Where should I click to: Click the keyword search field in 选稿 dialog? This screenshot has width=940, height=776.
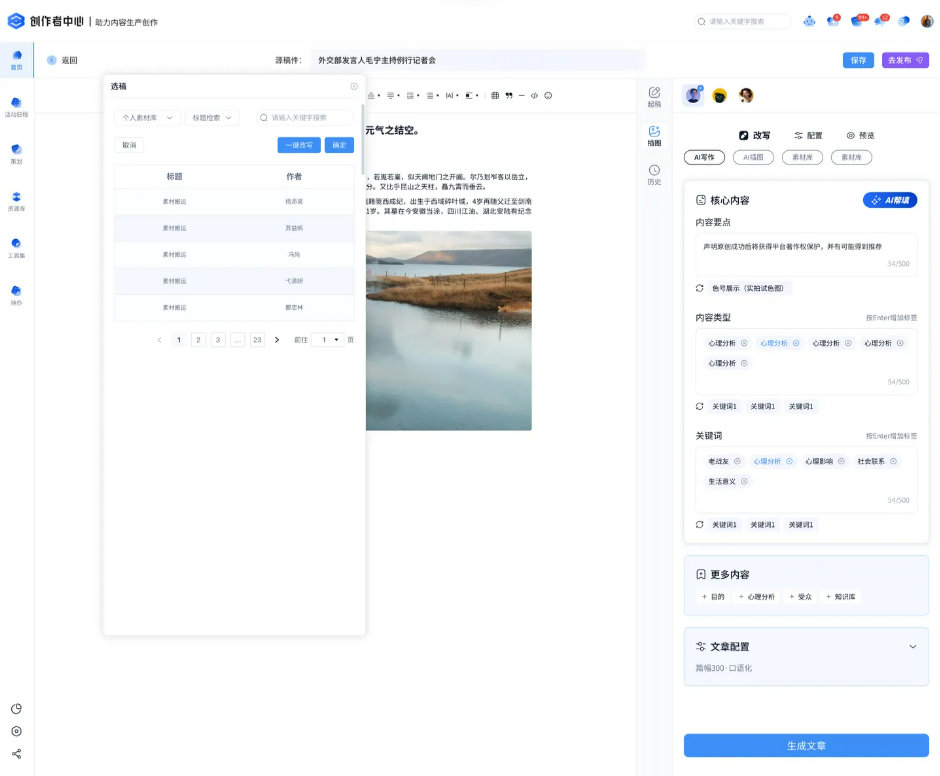(310, 118)
